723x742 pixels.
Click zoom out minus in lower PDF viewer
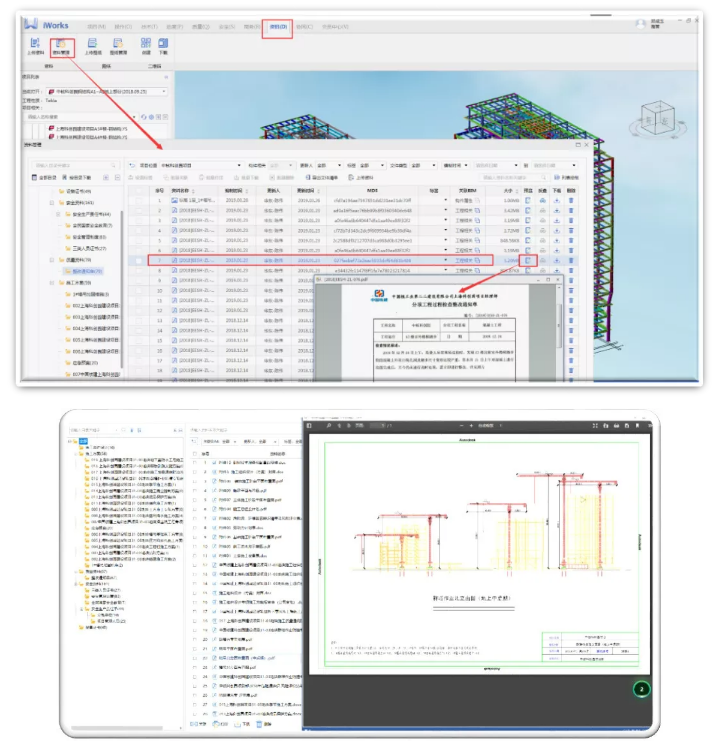tap(461, 425)
